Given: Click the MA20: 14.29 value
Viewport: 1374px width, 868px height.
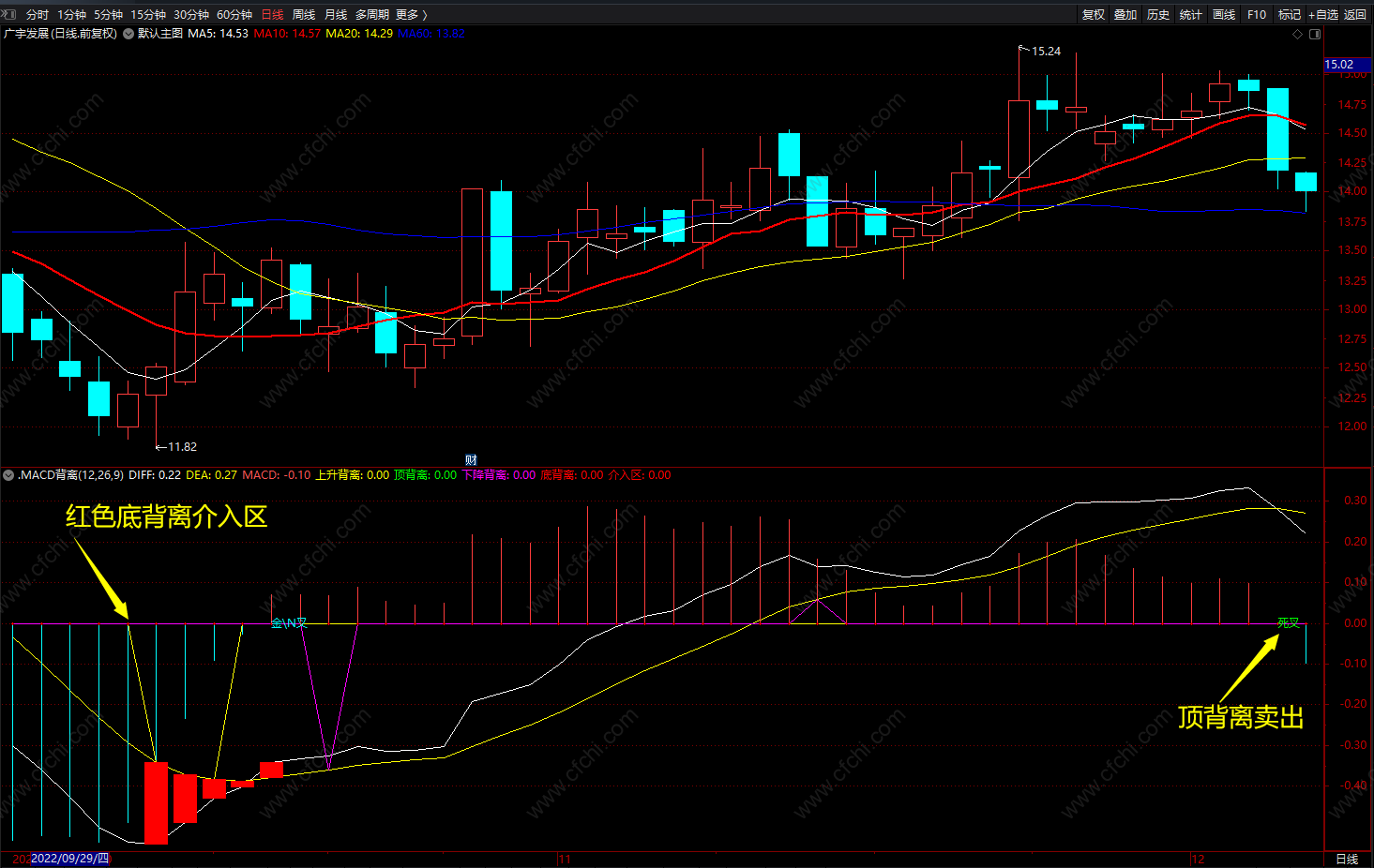Looking at the screenshot, I should (359, 34).
